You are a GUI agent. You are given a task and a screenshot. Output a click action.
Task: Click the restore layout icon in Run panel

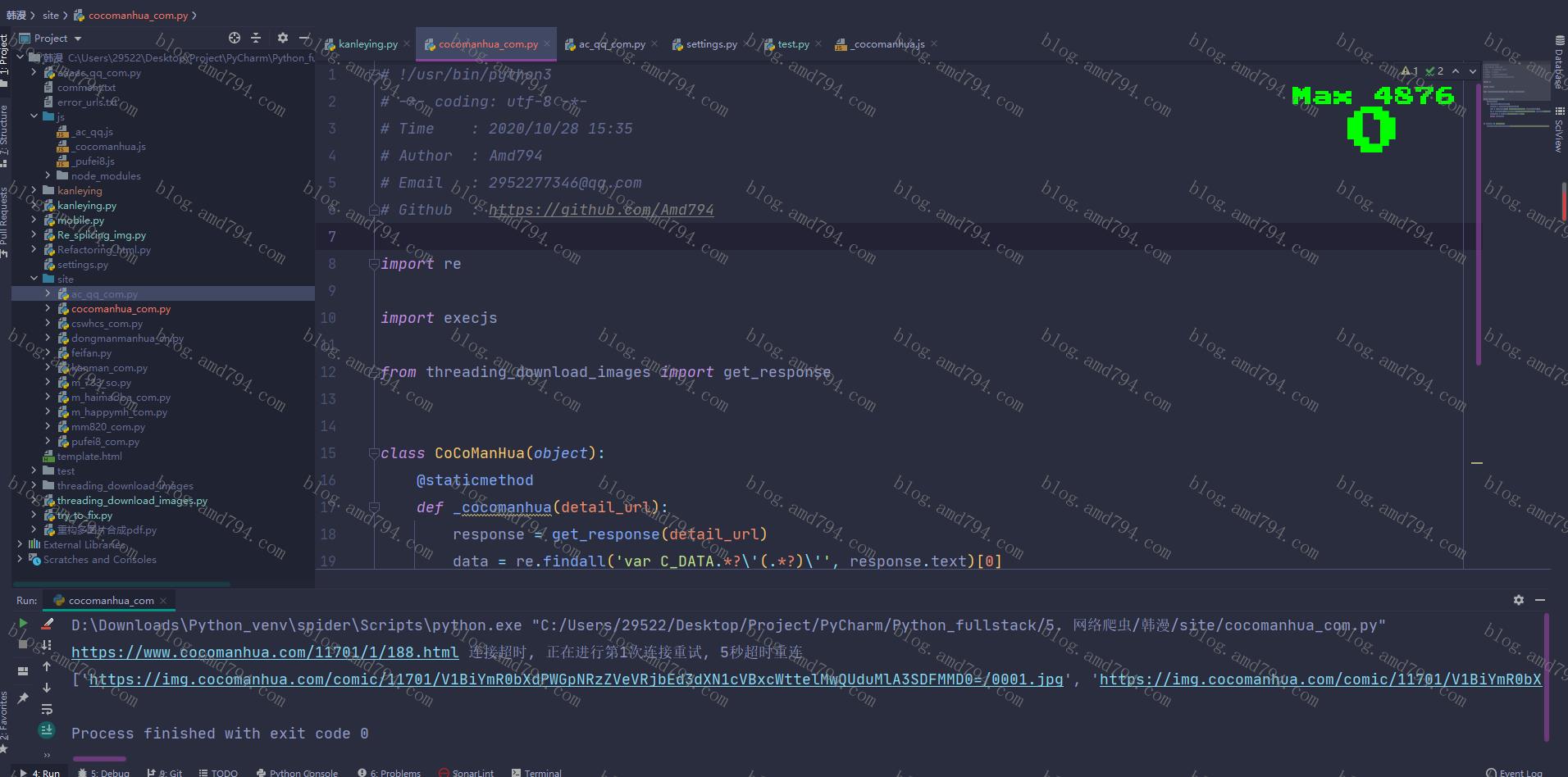pos(23,671)
